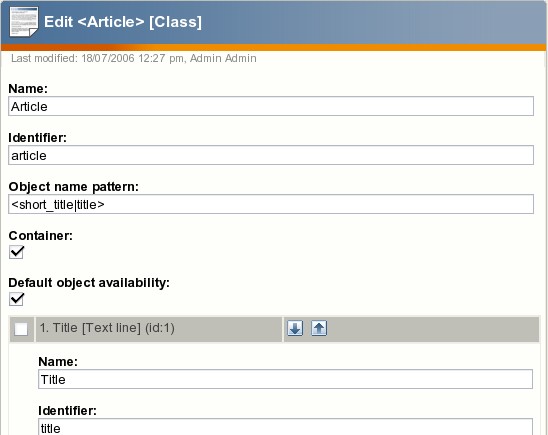Move Title attribute up with arrow icon
The image size is (548, 435).
tap(319, 328)
